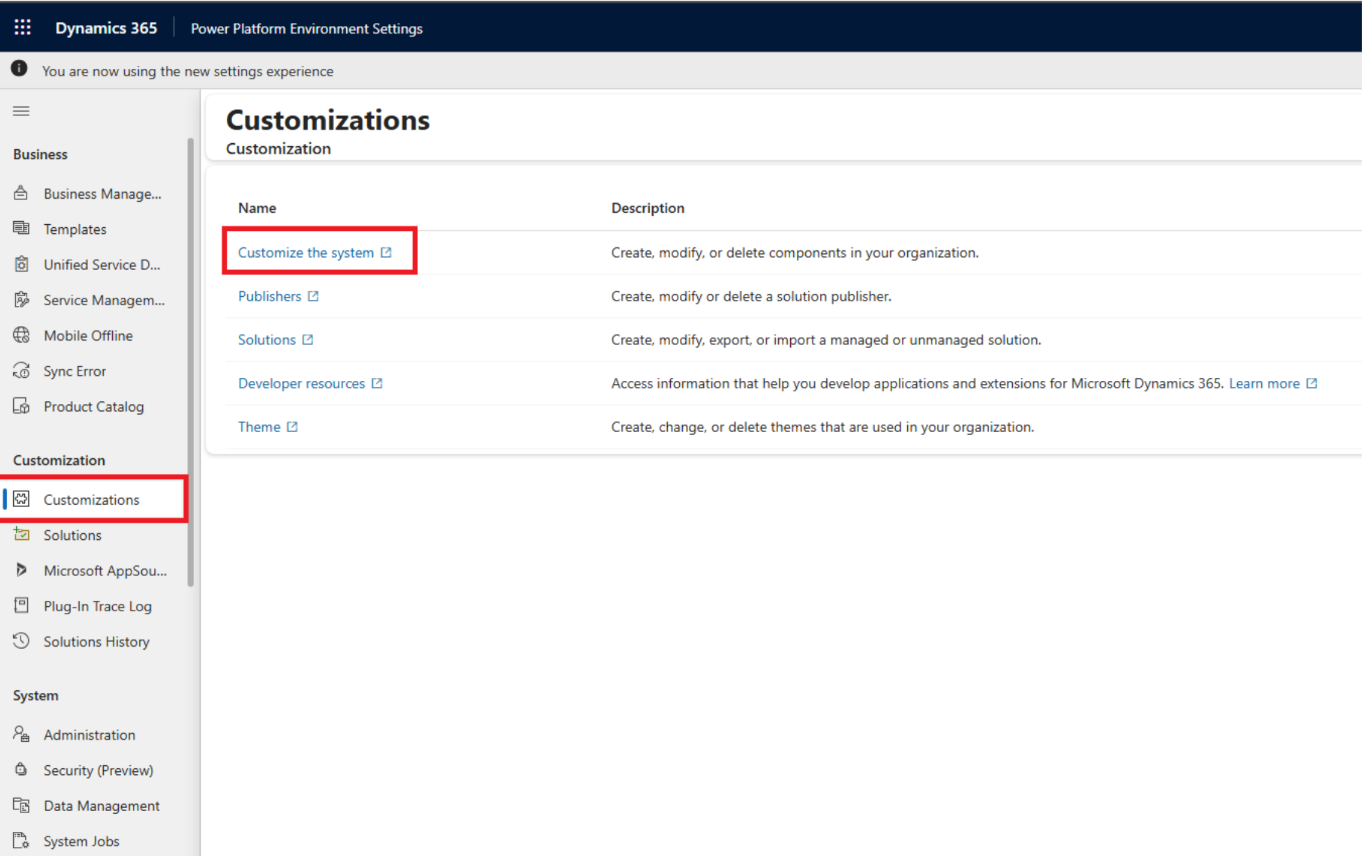The height and width of the screenshot is (856, 1362).
Task: Select Customizations in the sidebar
Action: (91, 500)
